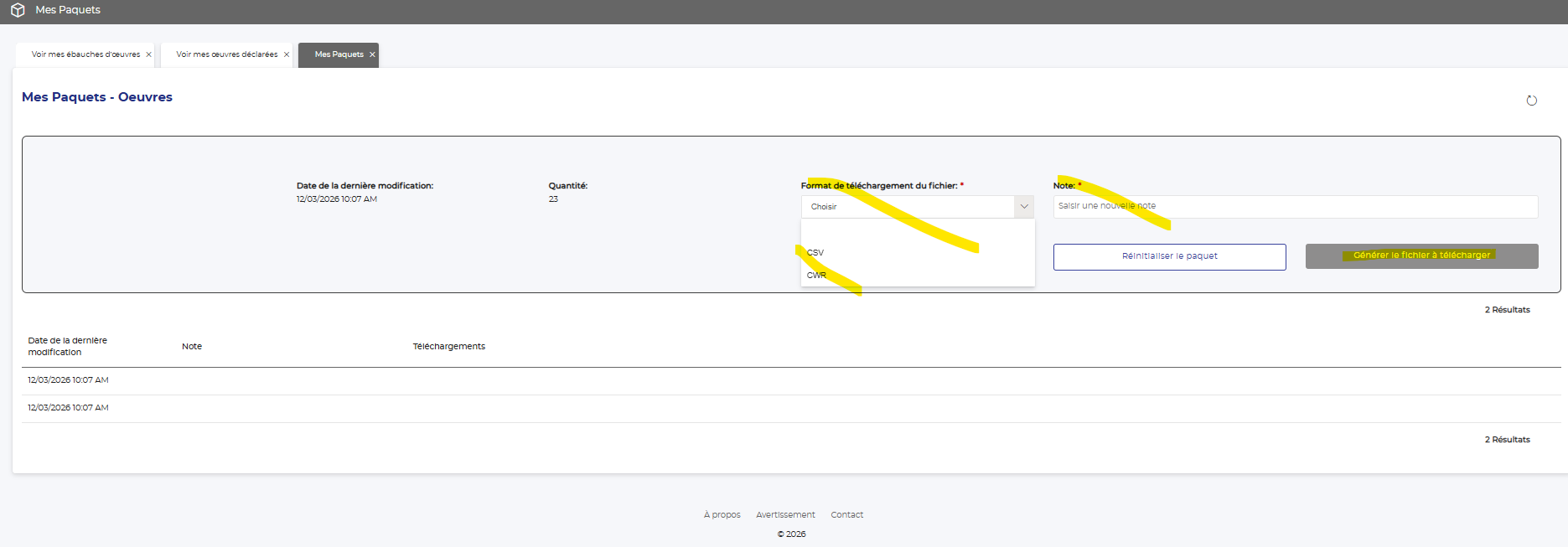The height and width of the screenshot is (547, 1568).
Task: Close the Mes Paquets tab
Action: click(x=373, y=54)
